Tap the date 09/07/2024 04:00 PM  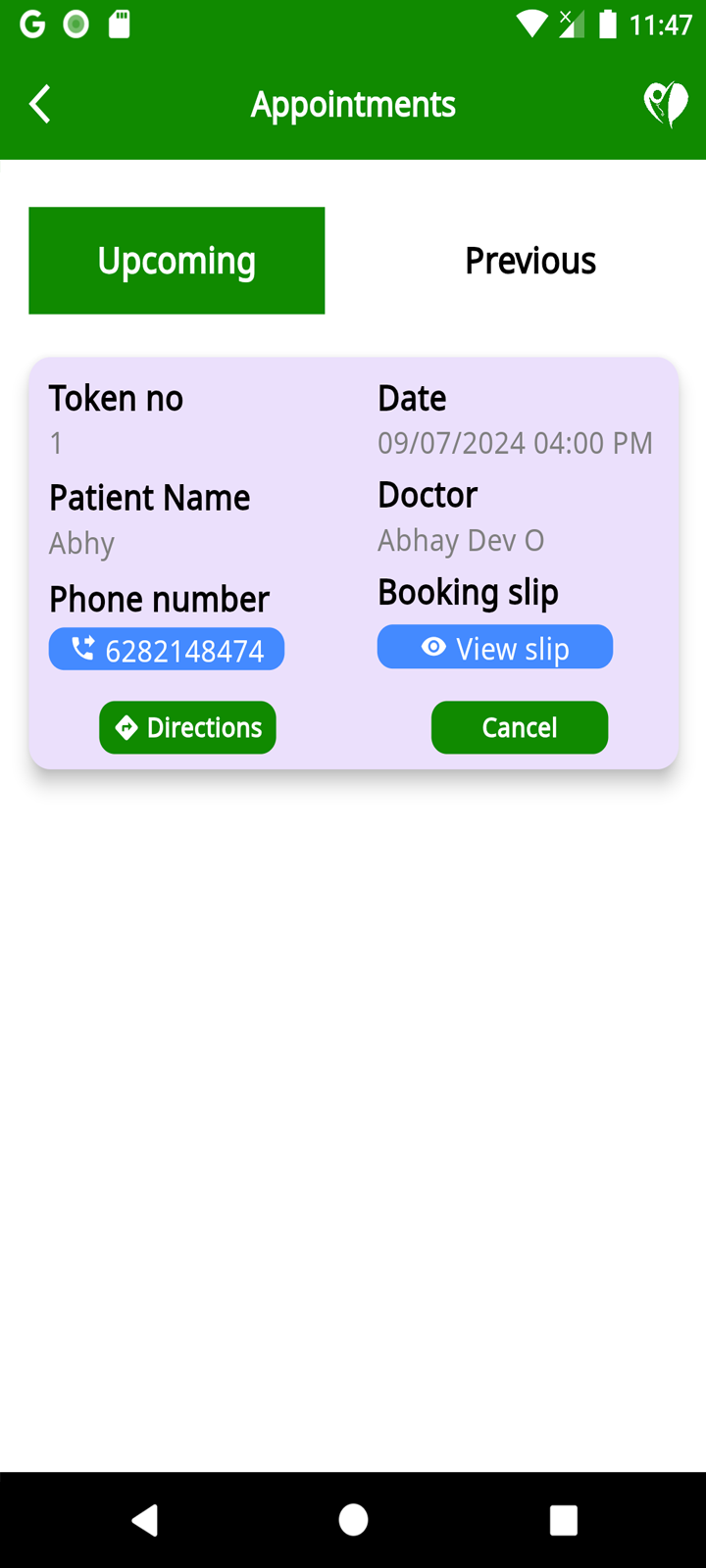515,443
